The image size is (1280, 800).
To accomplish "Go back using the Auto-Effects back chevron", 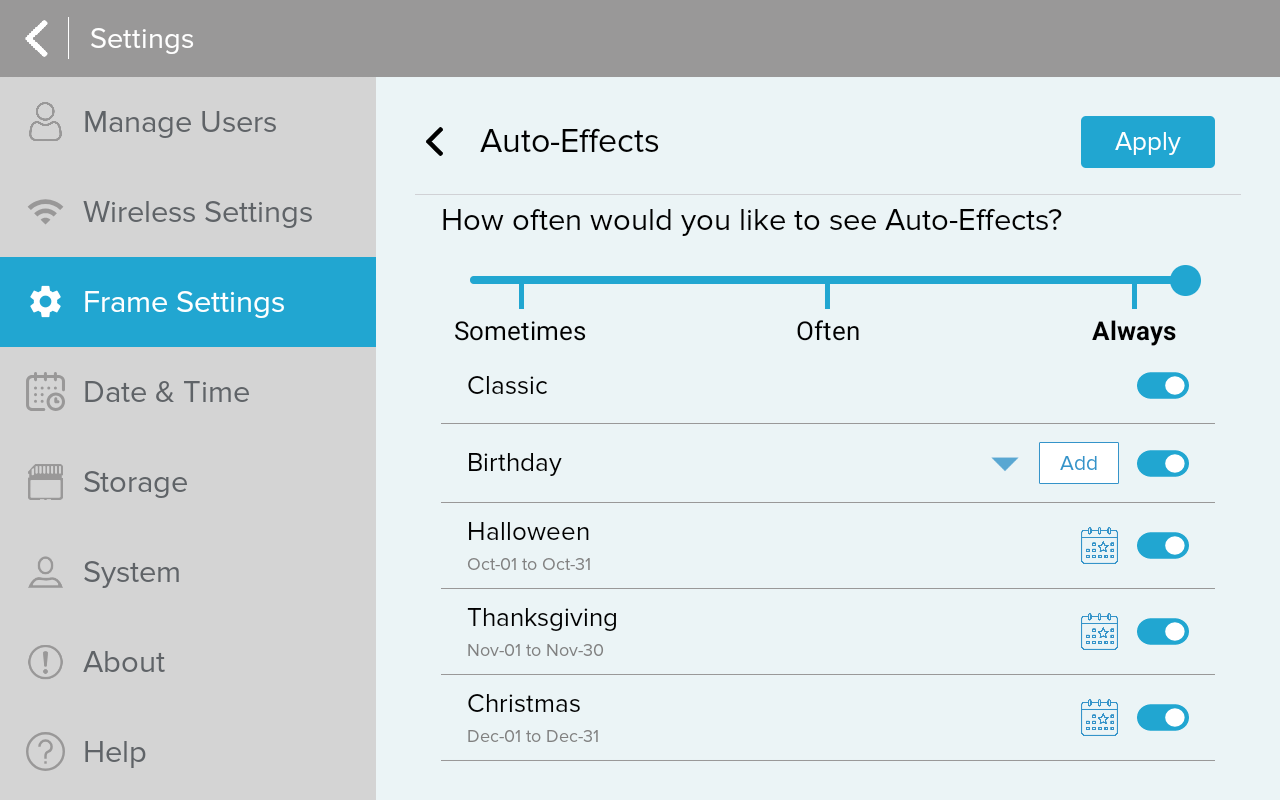I will pyautogui.click(x=435, y=142).
